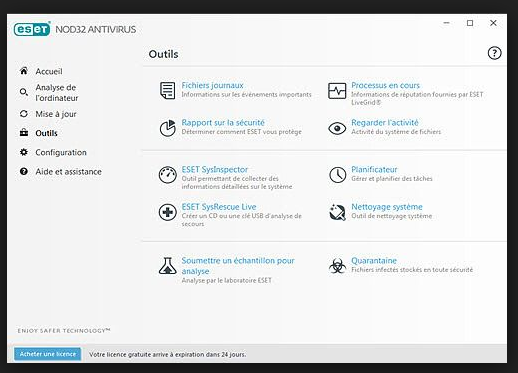Open the Fichiers journaux link
518x373 pixels.
pyautogui.click(x=212, y=85)
